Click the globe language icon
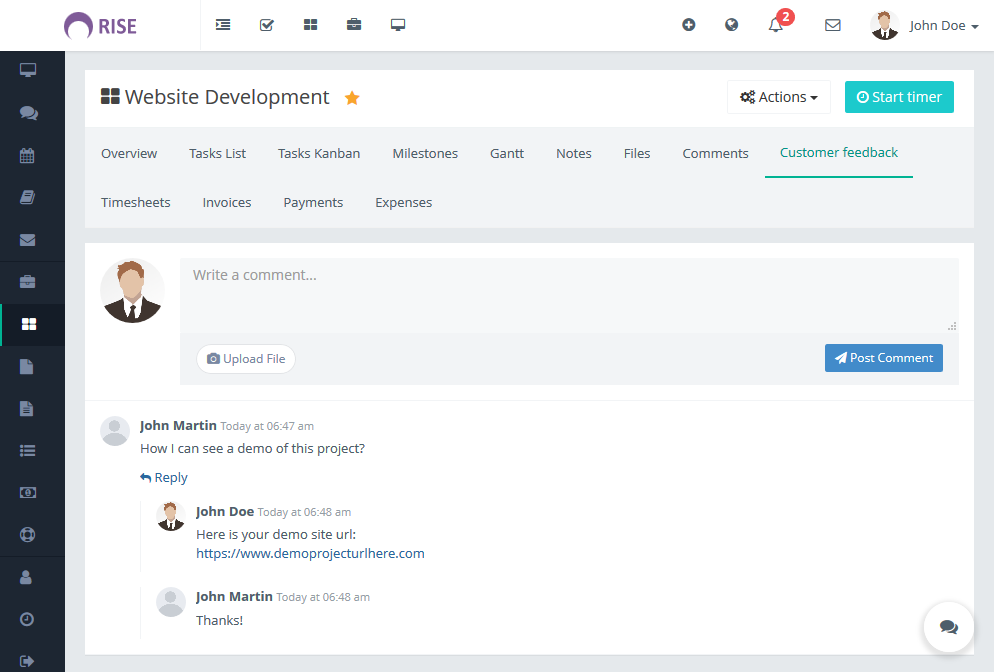994x672 pixels. coord(732,25)
